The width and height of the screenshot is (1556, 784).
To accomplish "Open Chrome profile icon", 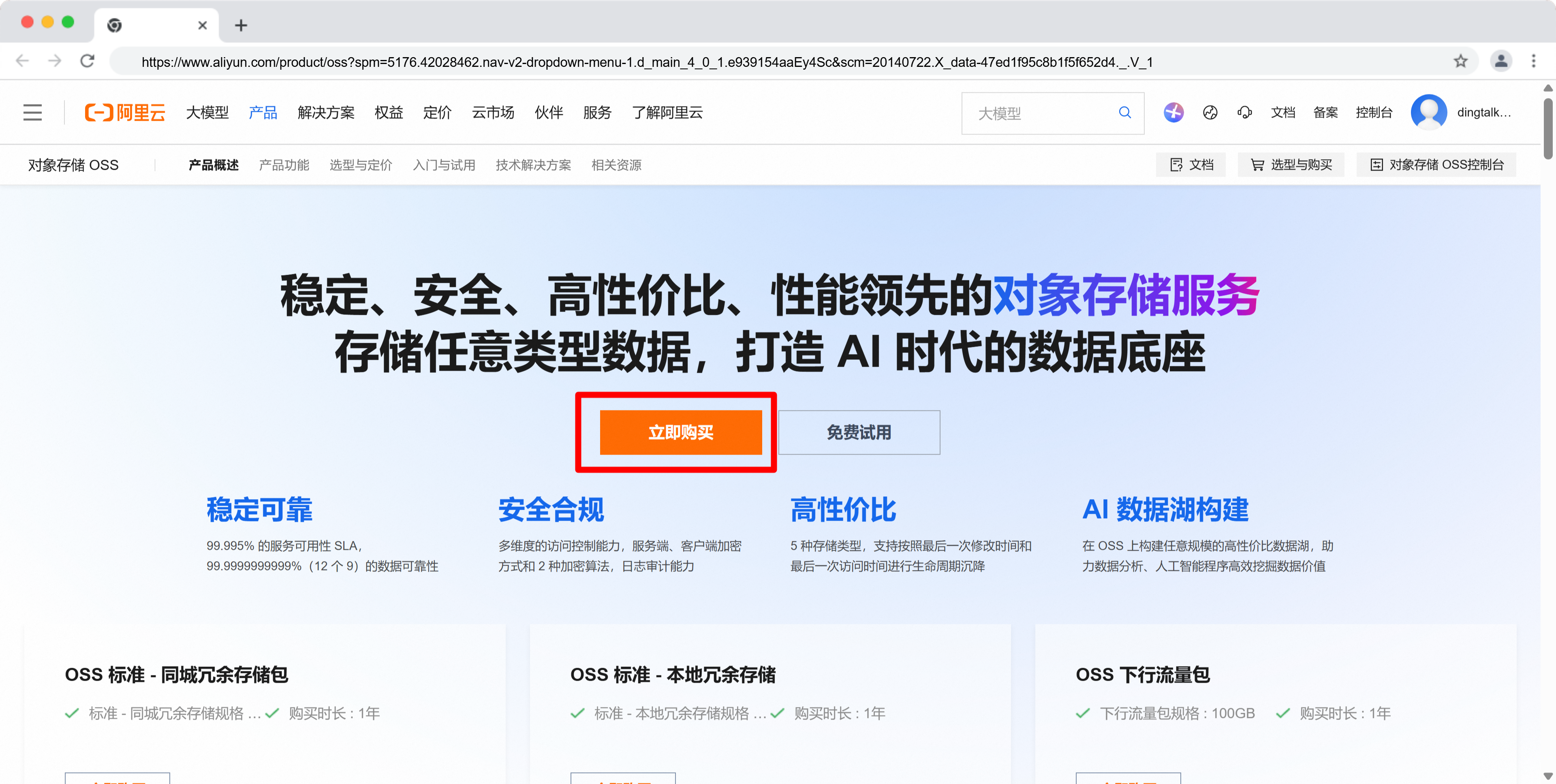I will point(1500,61).
